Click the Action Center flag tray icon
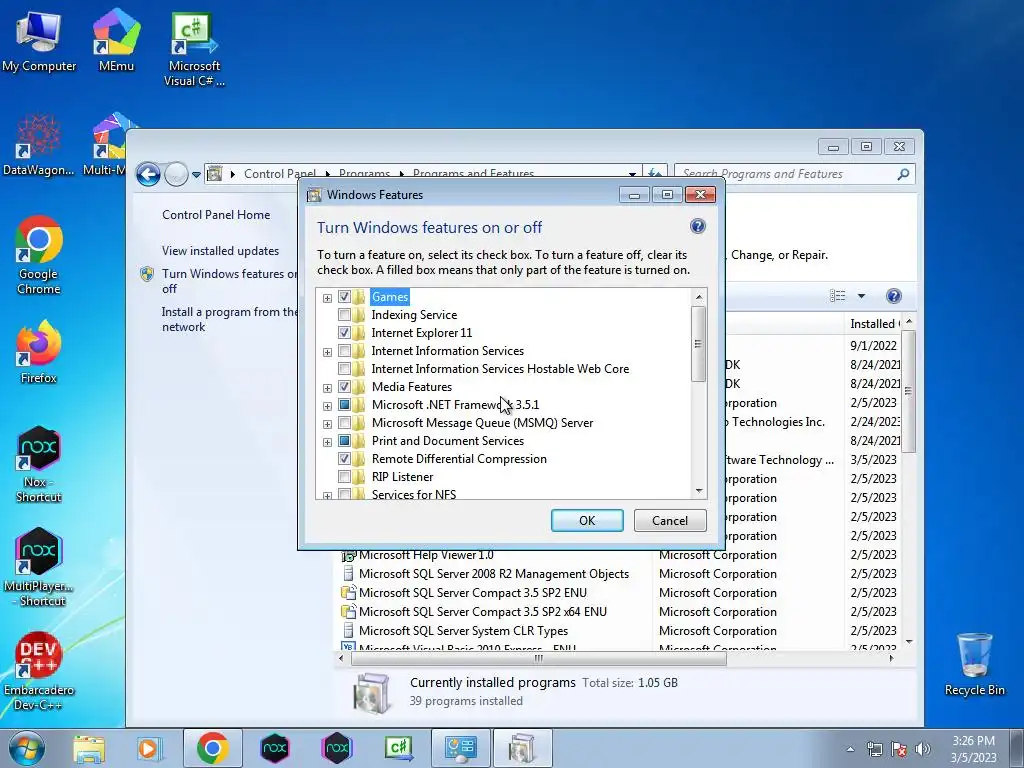This screenshot has height=768, width=1024. [x=899, y=749]
